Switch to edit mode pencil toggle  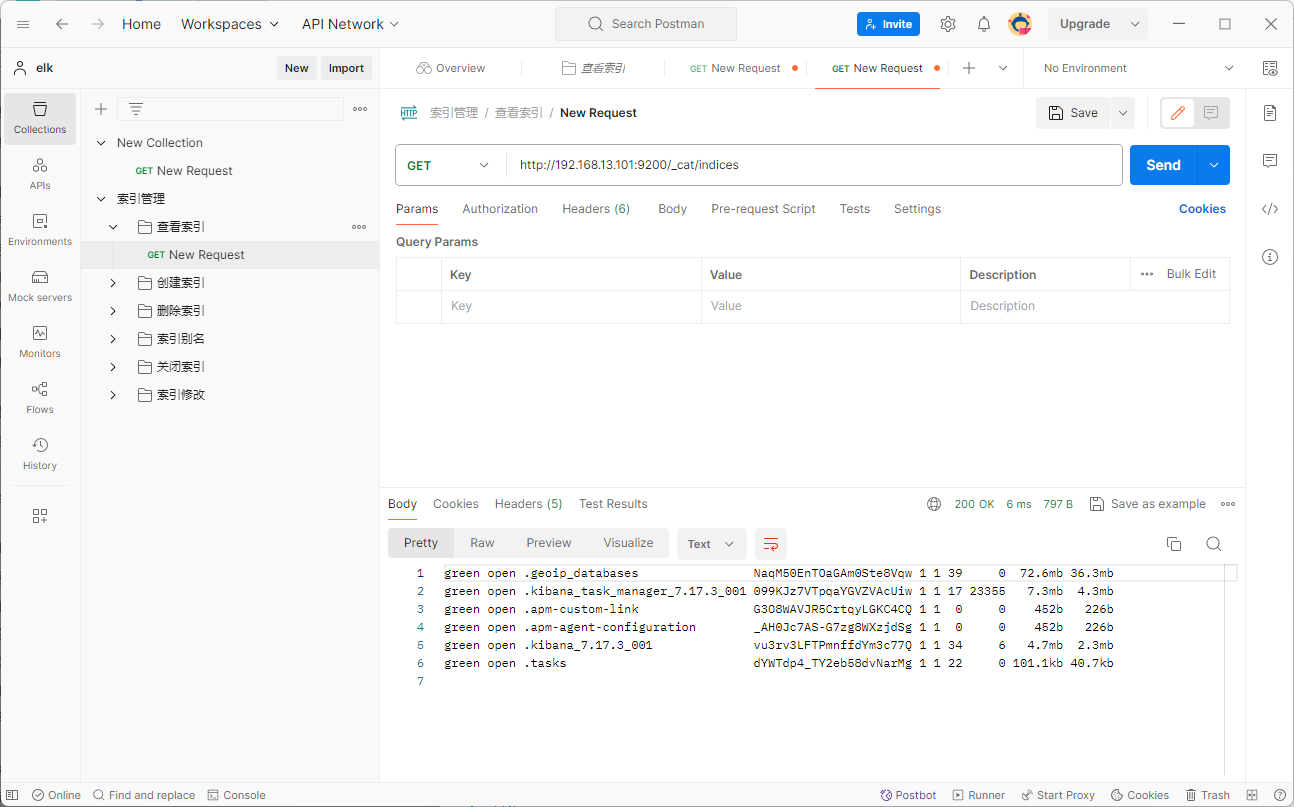pyautogui.click(x=1178, y=113)
